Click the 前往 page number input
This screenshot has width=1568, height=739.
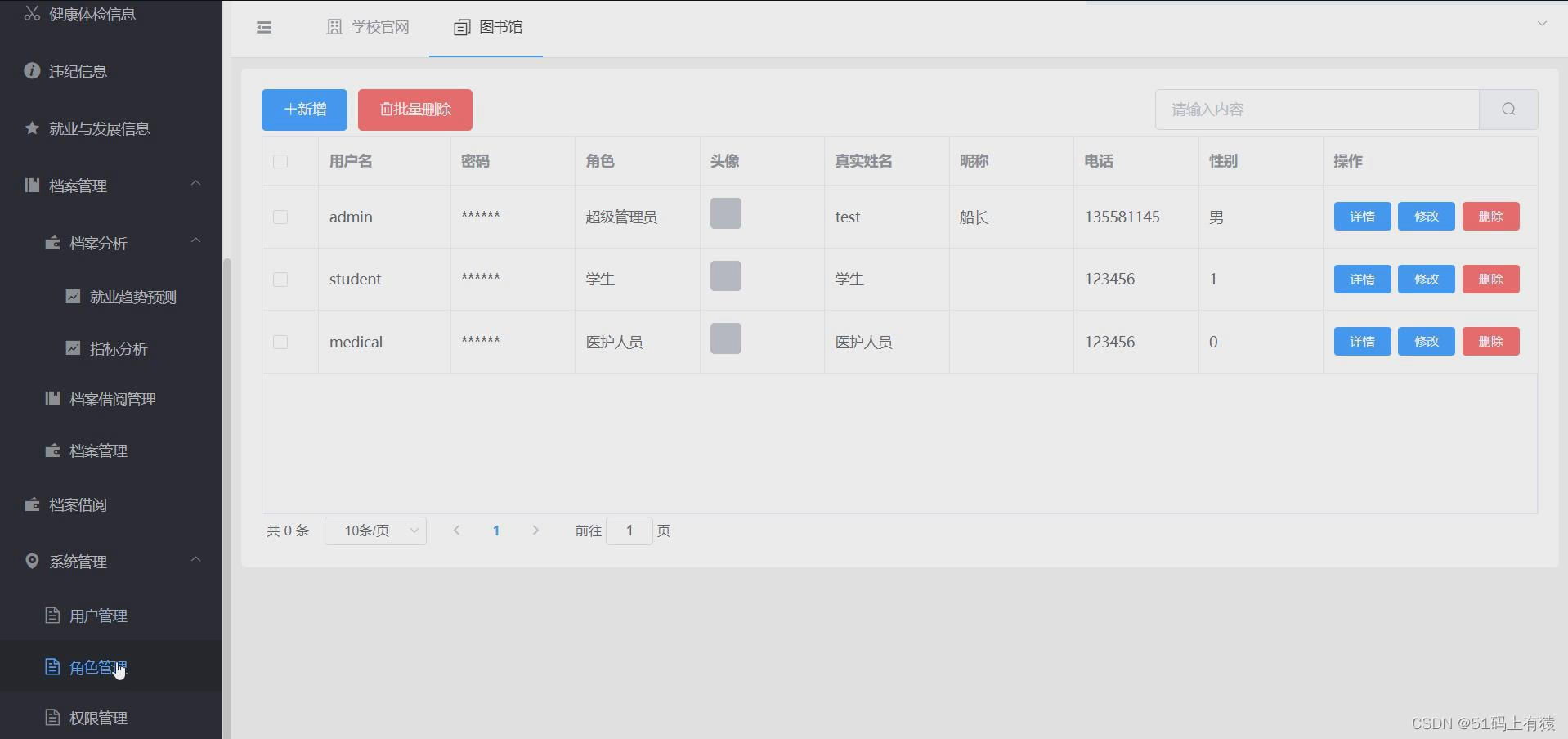click(629, 531)
